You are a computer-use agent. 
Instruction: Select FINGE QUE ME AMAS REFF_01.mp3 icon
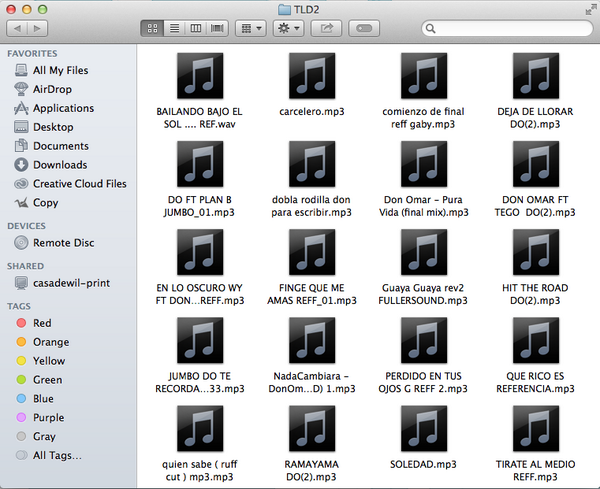point(312,252)
